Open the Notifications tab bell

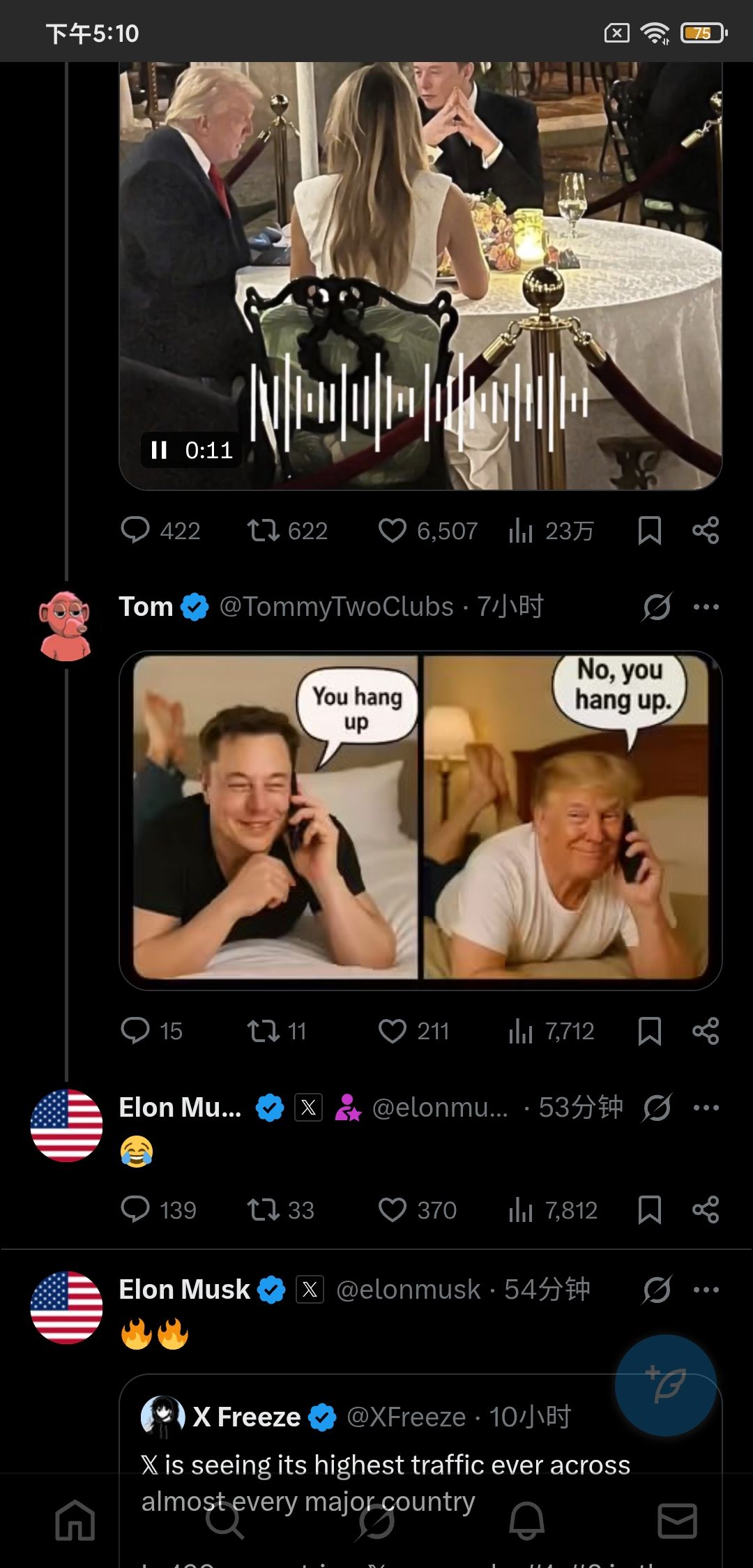[526, 1521]
